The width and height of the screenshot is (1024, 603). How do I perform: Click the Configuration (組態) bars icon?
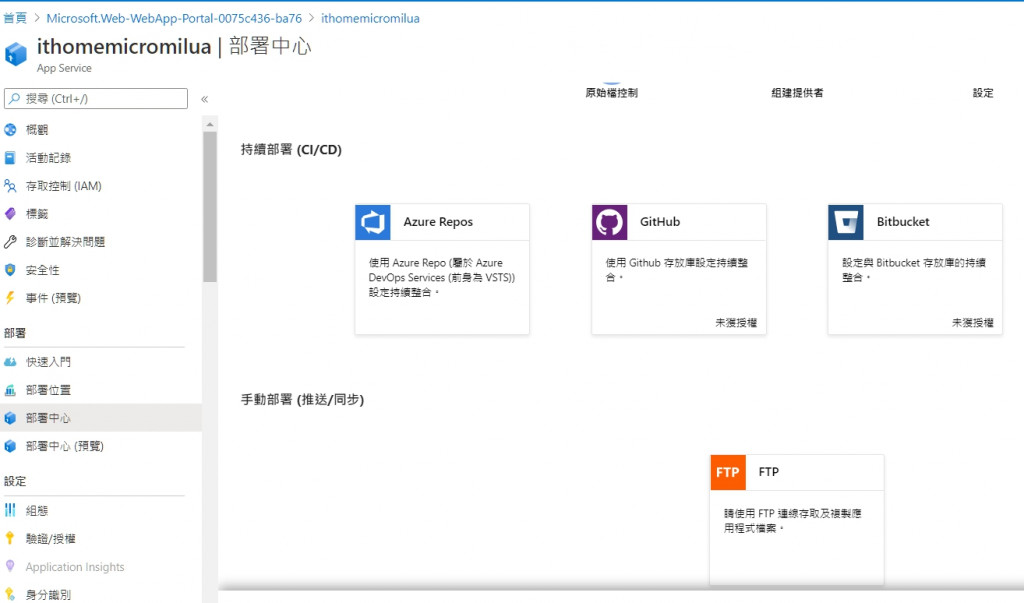point(10,510)
